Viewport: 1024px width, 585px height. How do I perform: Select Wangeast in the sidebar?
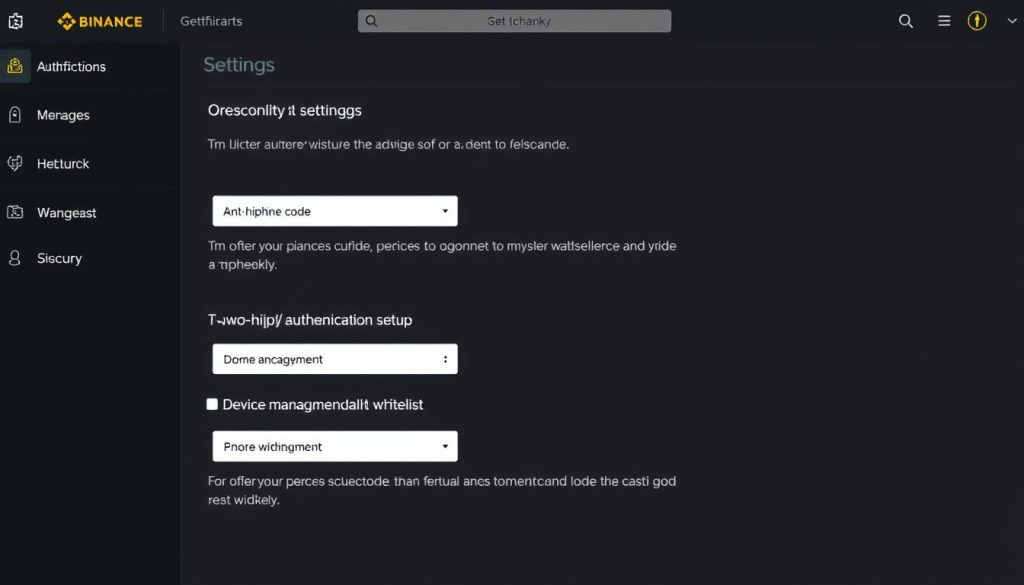tap(90, 212)
